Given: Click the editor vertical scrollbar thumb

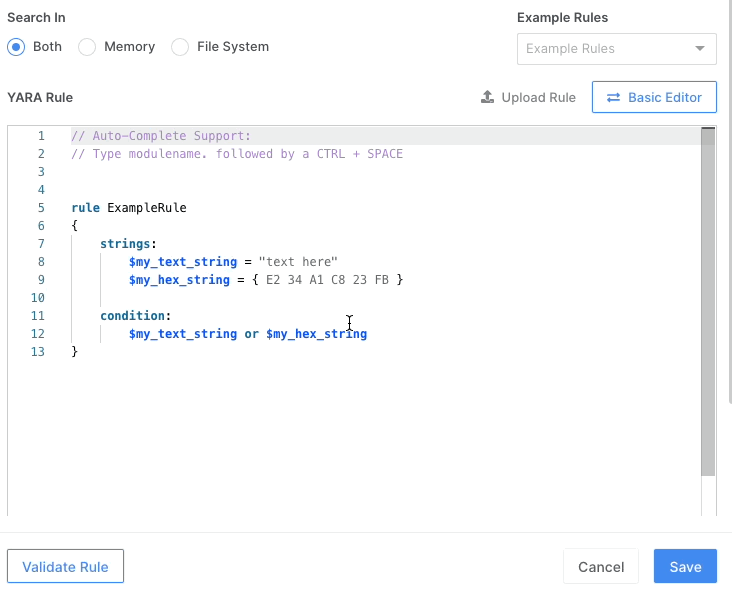Looking at the screenshot, I should [x=708, y=300].
